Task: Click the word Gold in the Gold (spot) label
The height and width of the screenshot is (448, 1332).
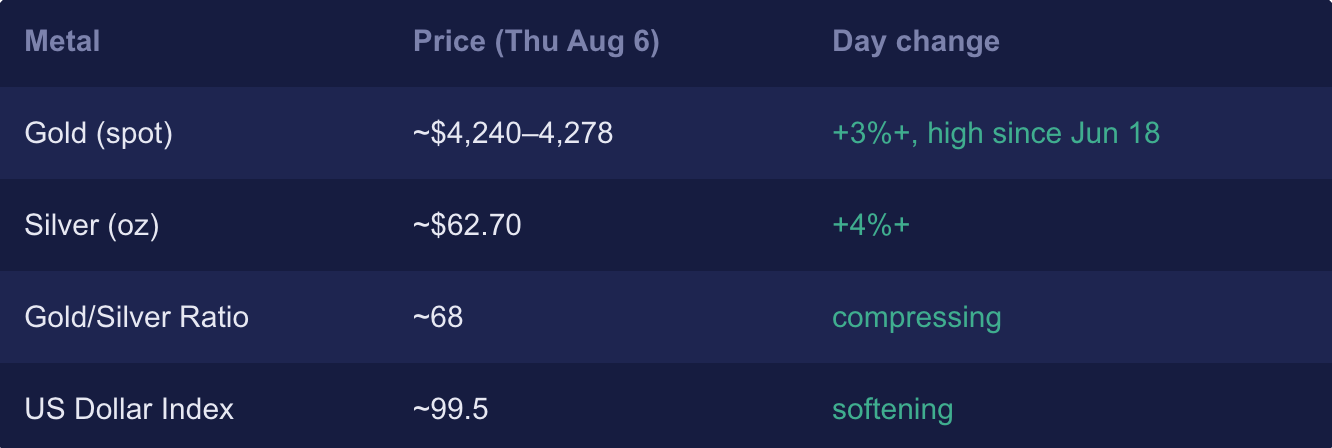Action: 56,133
